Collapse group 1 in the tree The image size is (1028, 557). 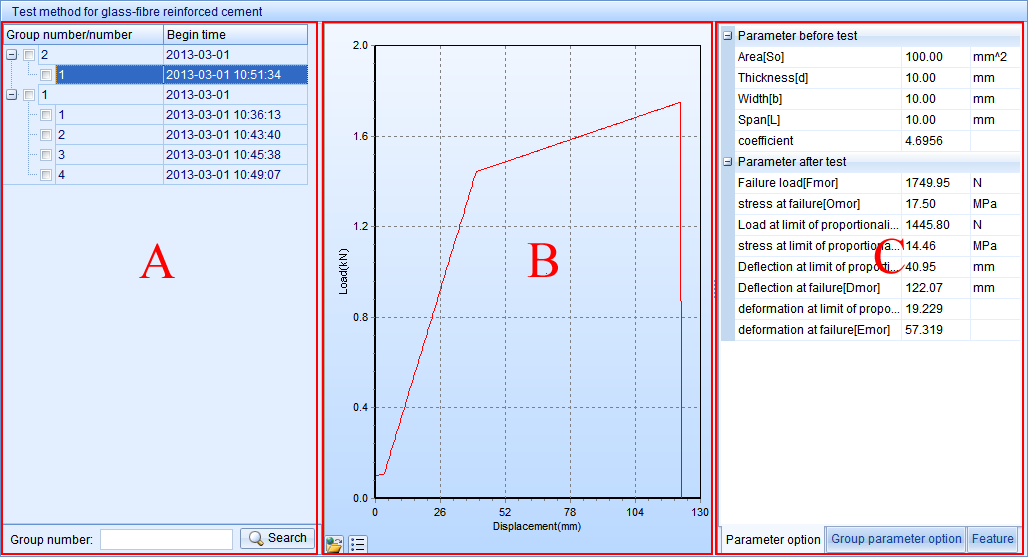click(x=11, y=95)
